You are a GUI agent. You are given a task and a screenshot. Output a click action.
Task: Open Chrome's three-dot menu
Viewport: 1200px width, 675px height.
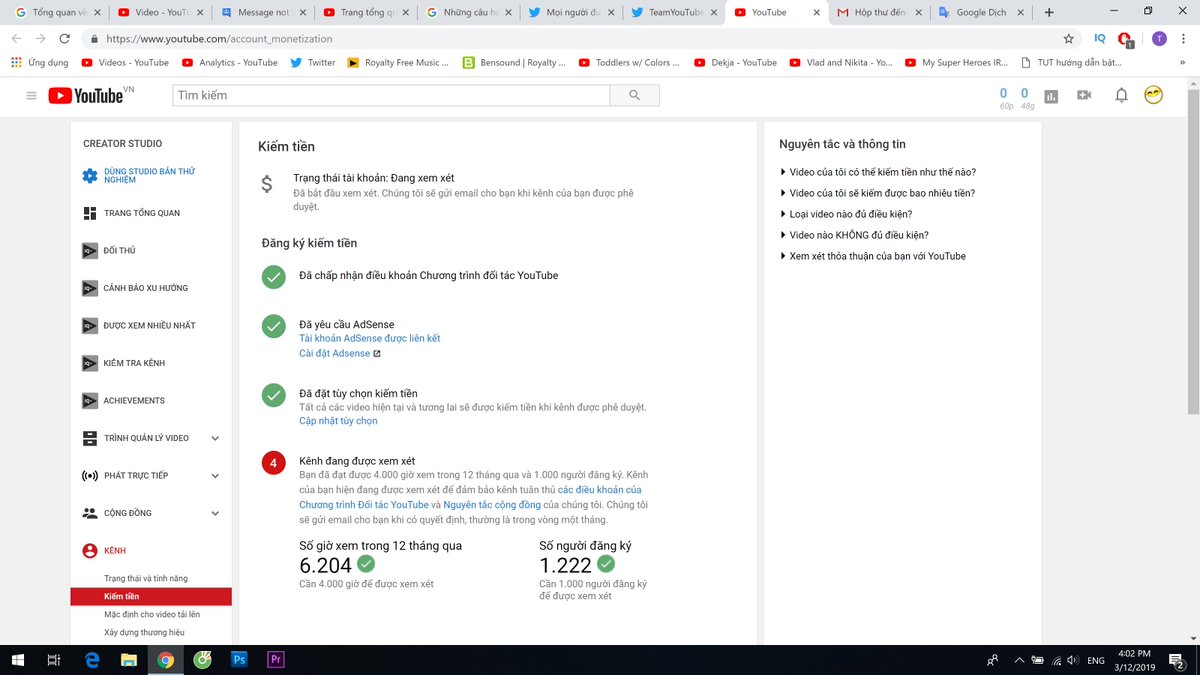pos(1184,39)
